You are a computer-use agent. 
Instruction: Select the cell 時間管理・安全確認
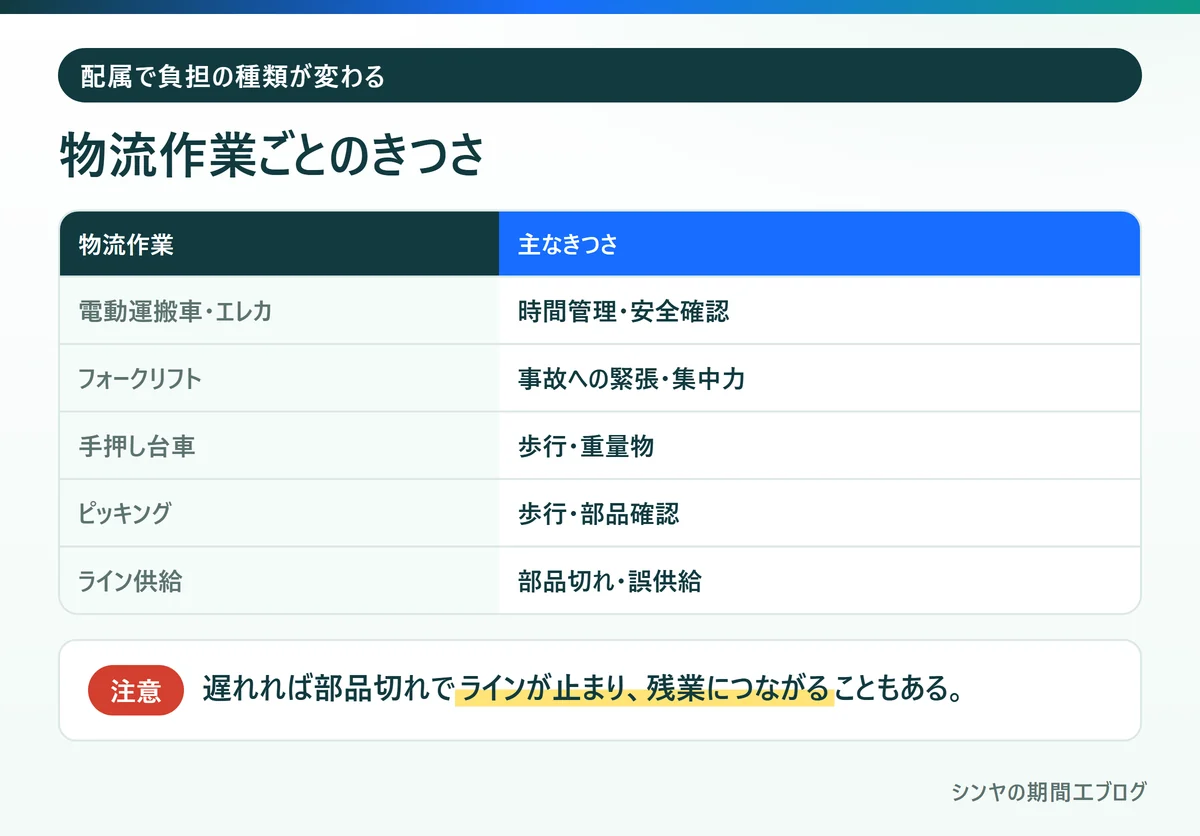click(x=819, y=311)
